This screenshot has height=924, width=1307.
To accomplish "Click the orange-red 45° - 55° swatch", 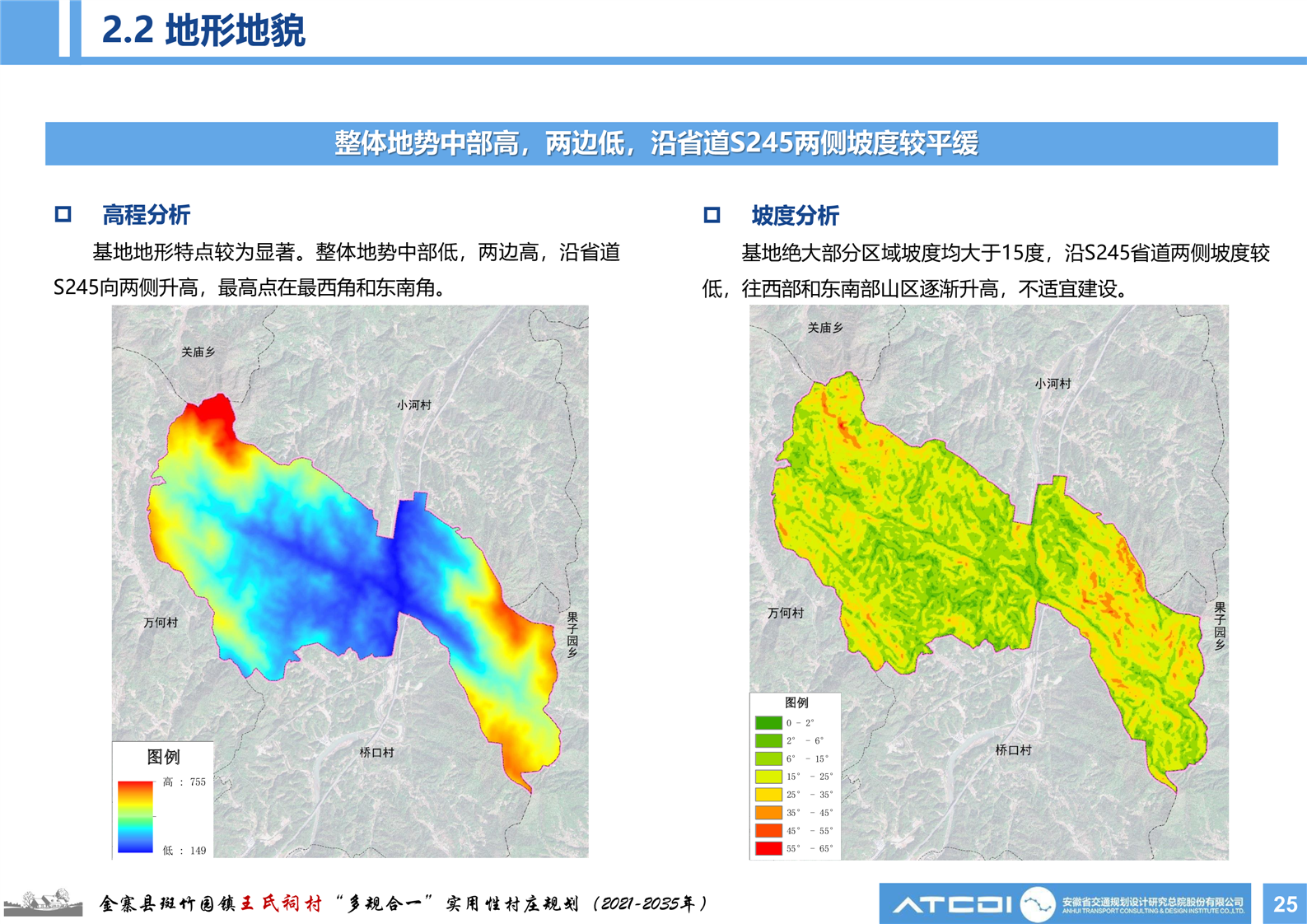I will coord(768,831).
